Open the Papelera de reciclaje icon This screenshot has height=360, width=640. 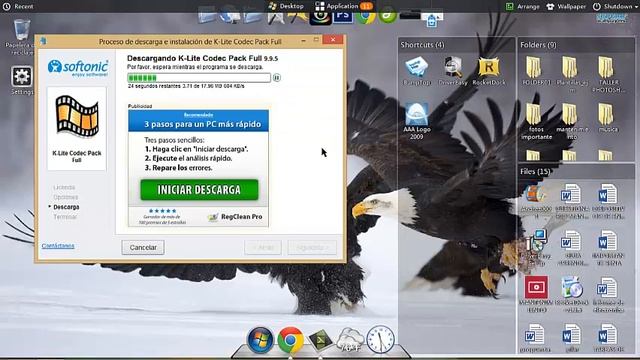(21, 37)
